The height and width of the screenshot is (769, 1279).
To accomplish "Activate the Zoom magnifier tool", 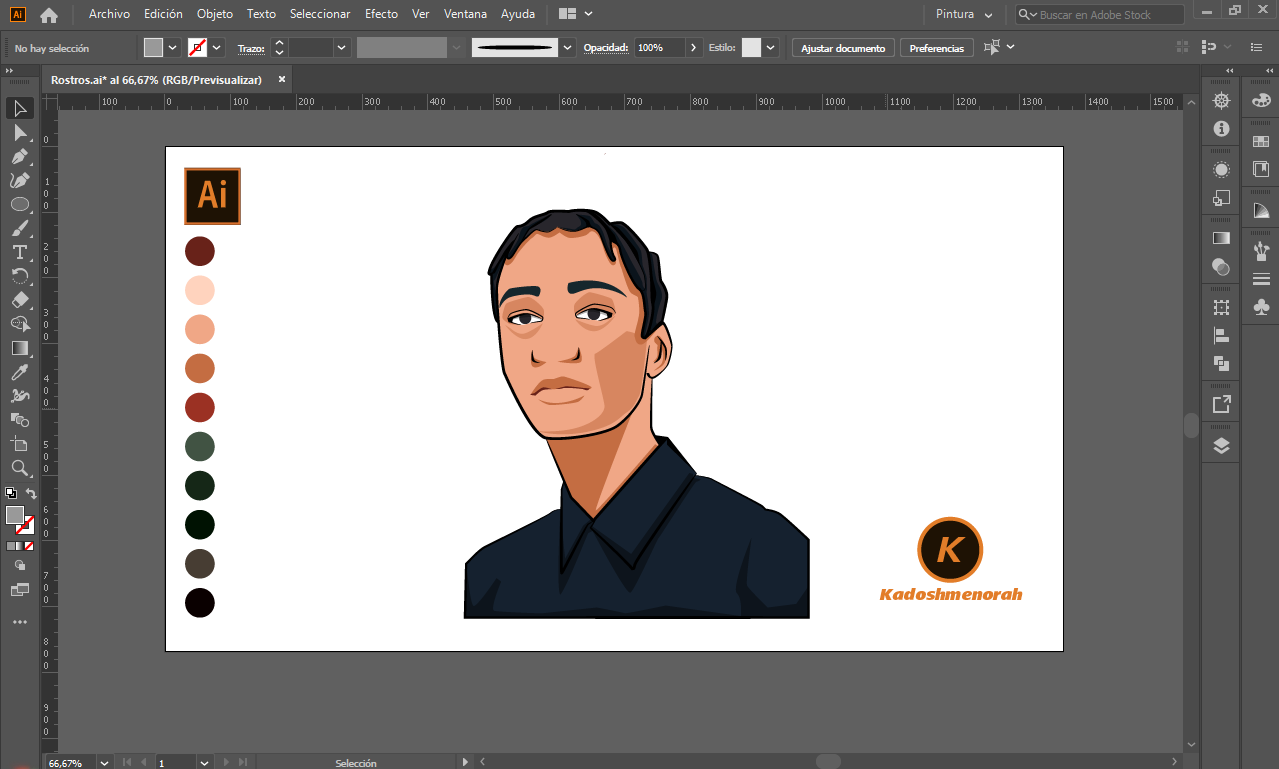I will point(19,468).
